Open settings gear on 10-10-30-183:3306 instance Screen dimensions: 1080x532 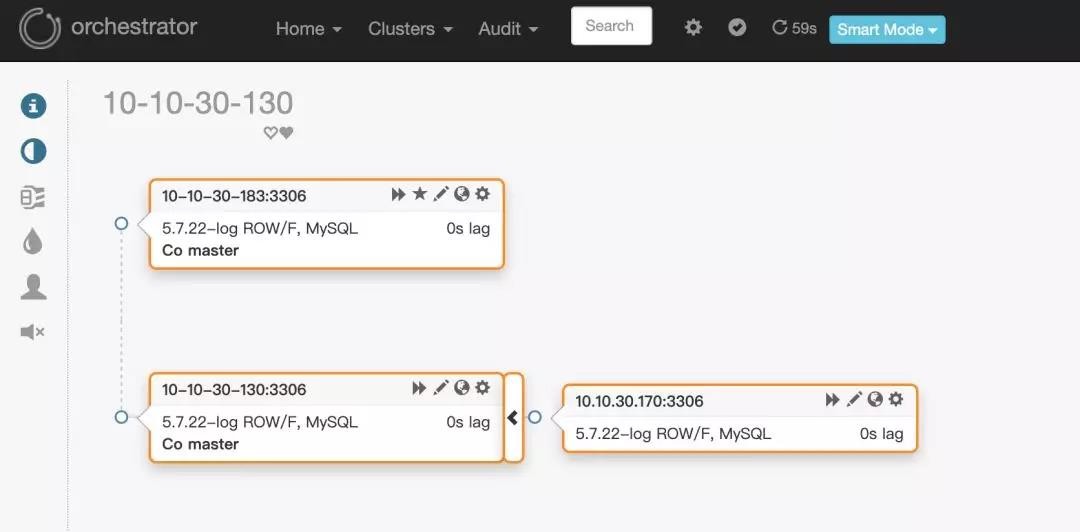tap(483, 194)
